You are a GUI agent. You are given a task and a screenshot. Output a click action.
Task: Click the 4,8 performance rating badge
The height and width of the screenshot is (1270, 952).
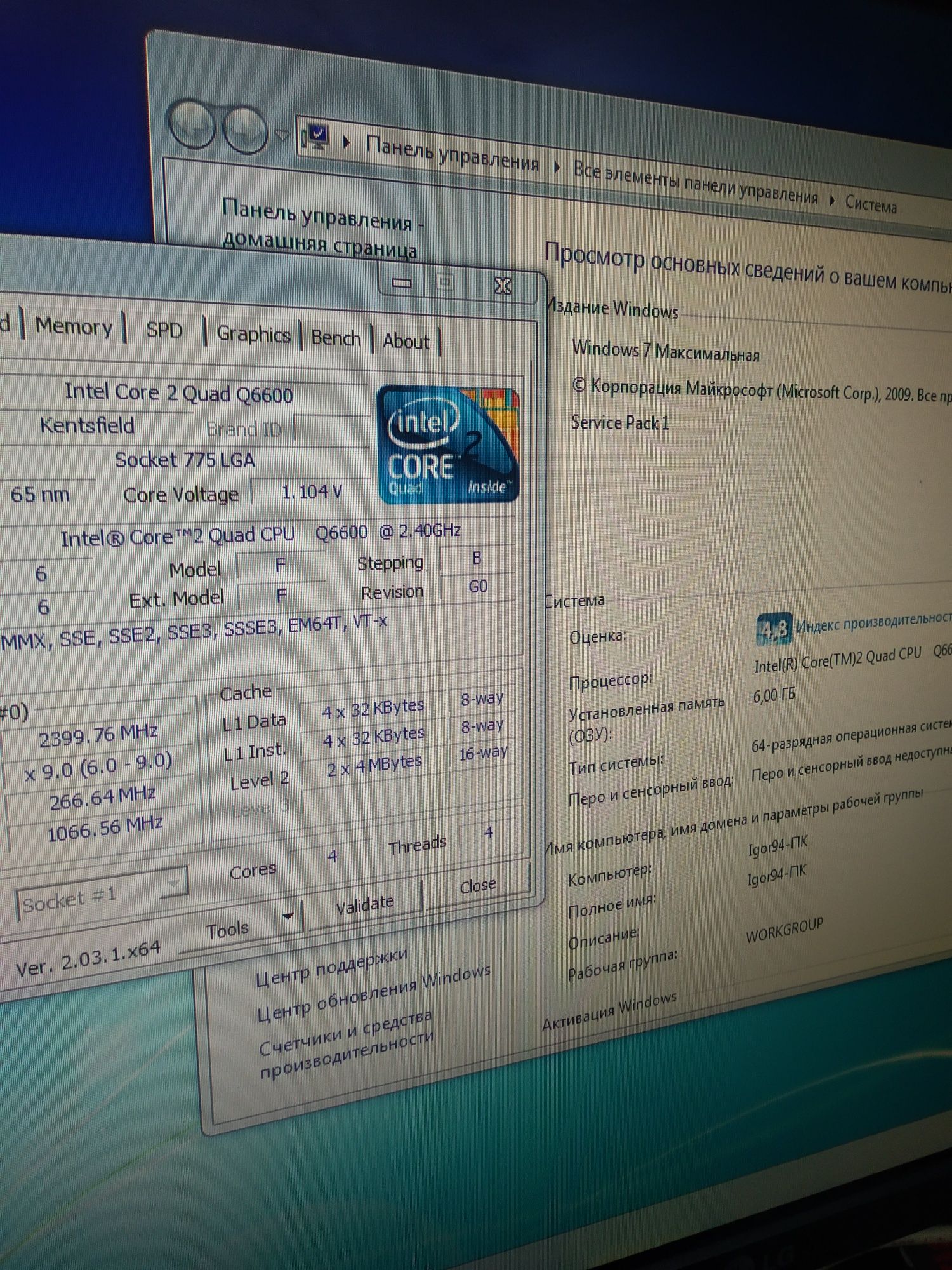click(774, 628)
